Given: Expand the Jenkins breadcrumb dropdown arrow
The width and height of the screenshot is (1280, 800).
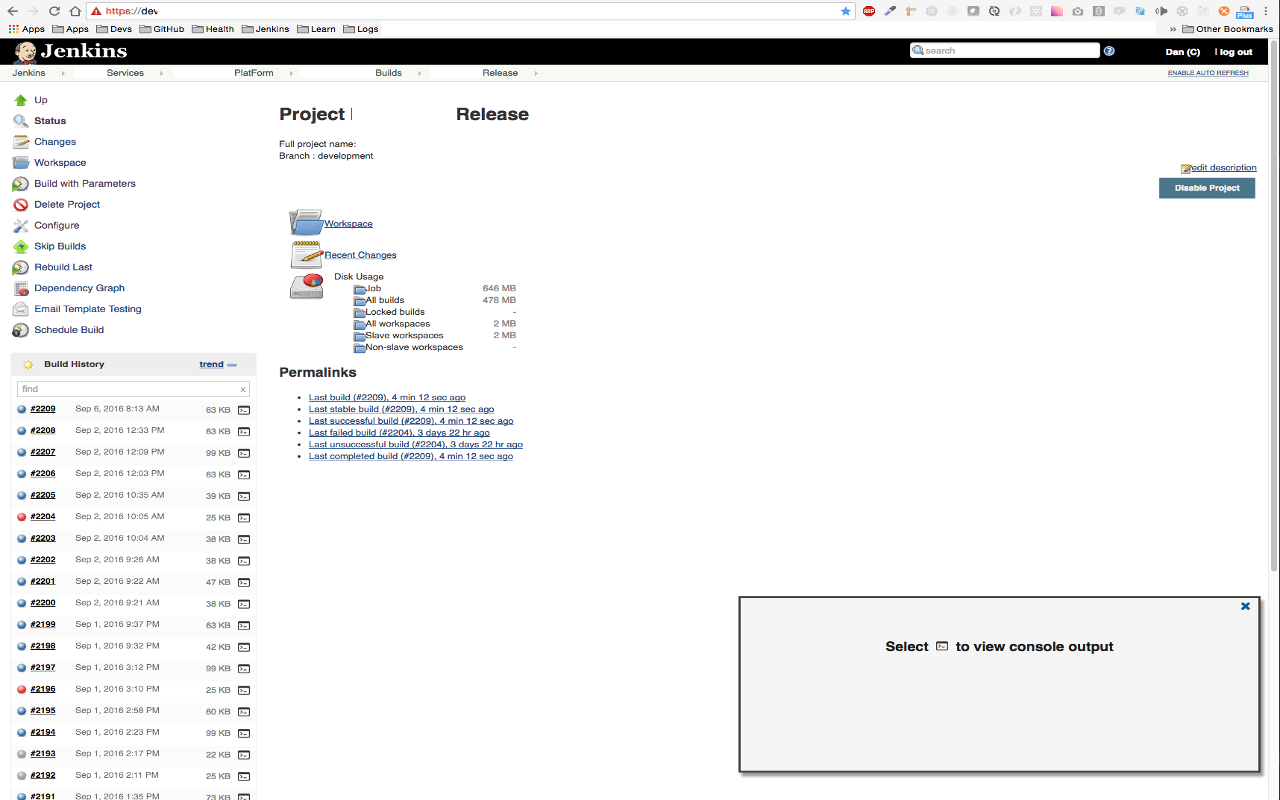Looking at the screenshot, I should (63, 73).
